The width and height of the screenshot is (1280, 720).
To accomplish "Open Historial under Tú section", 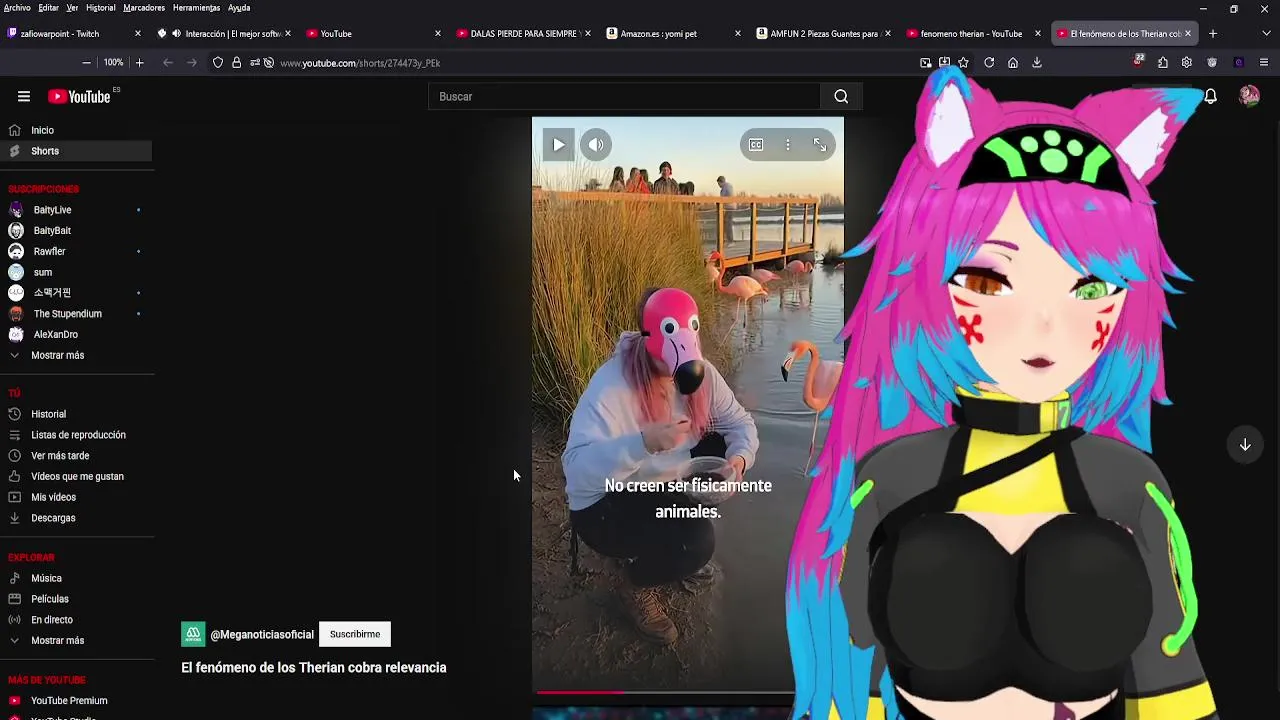I will (x=48, y=414).
